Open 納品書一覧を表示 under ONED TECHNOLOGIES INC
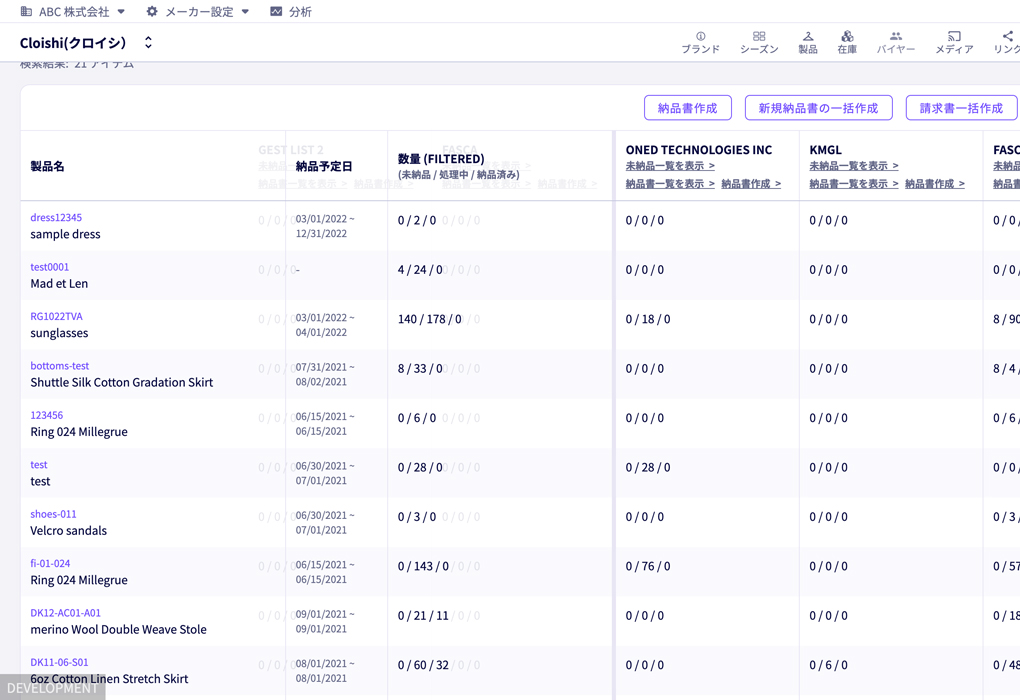 pos(670,184)
